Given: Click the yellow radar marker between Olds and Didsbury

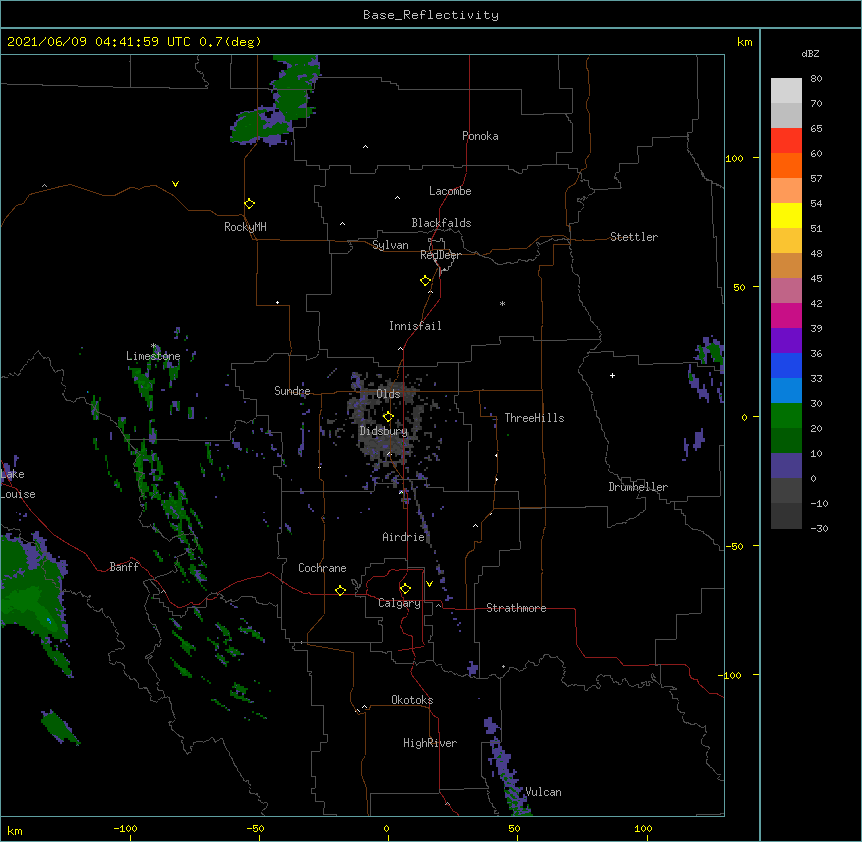Looking at the screenshot, I should 388,417.
